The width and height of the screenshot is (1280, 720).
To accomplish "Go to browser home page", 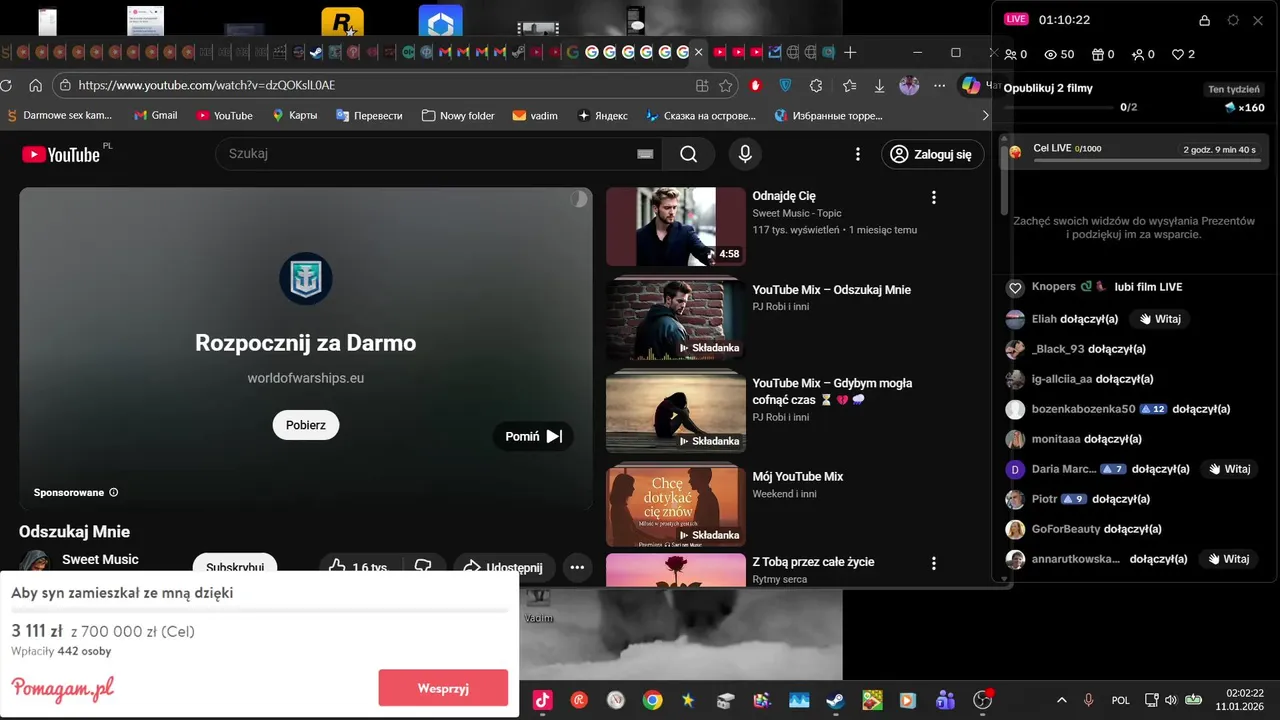I will [35, 86].
